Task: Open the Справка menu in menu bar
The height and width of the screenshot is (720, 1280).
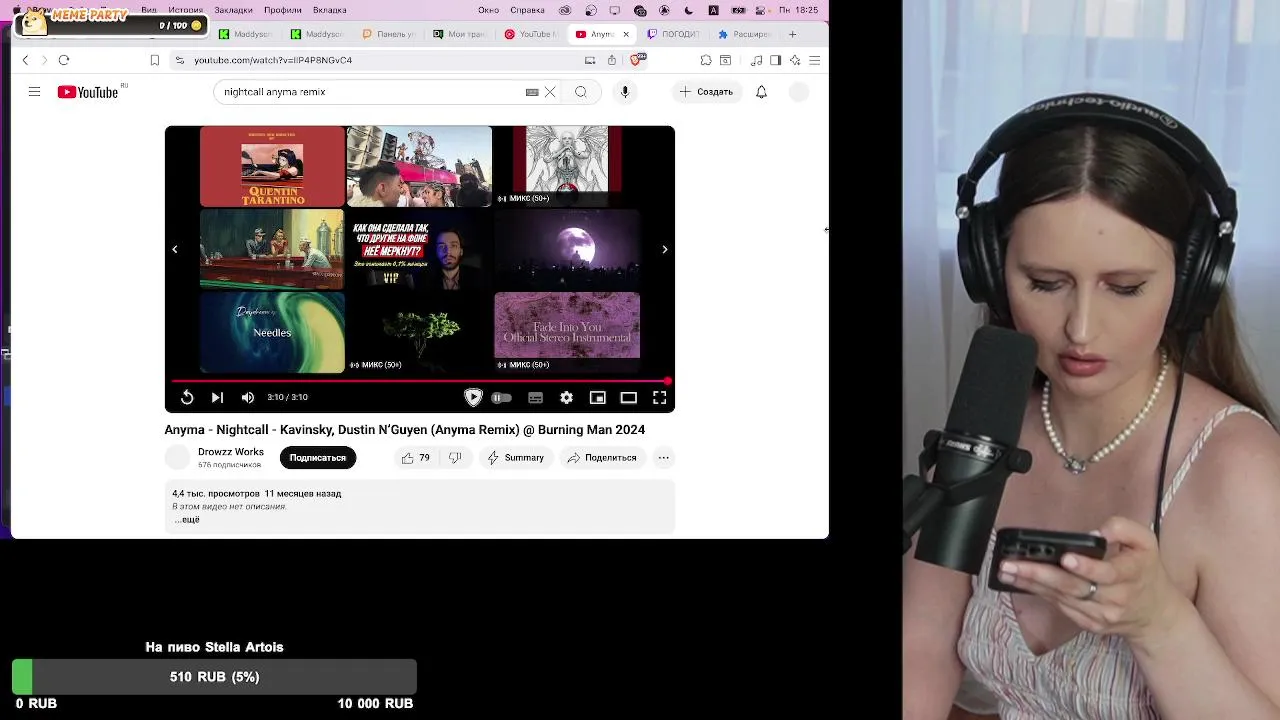Action: 527,10
